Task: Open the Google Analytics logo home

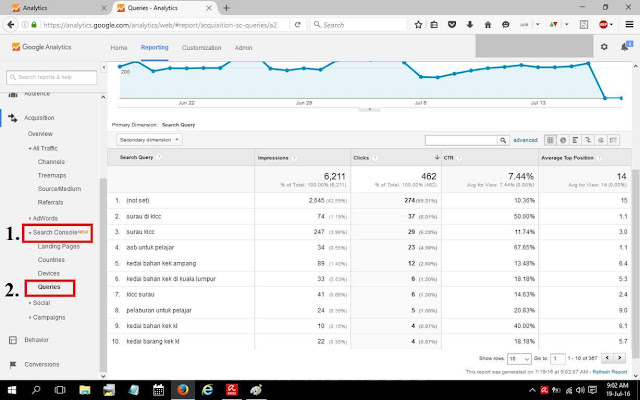Action: (x=41, y=47)
